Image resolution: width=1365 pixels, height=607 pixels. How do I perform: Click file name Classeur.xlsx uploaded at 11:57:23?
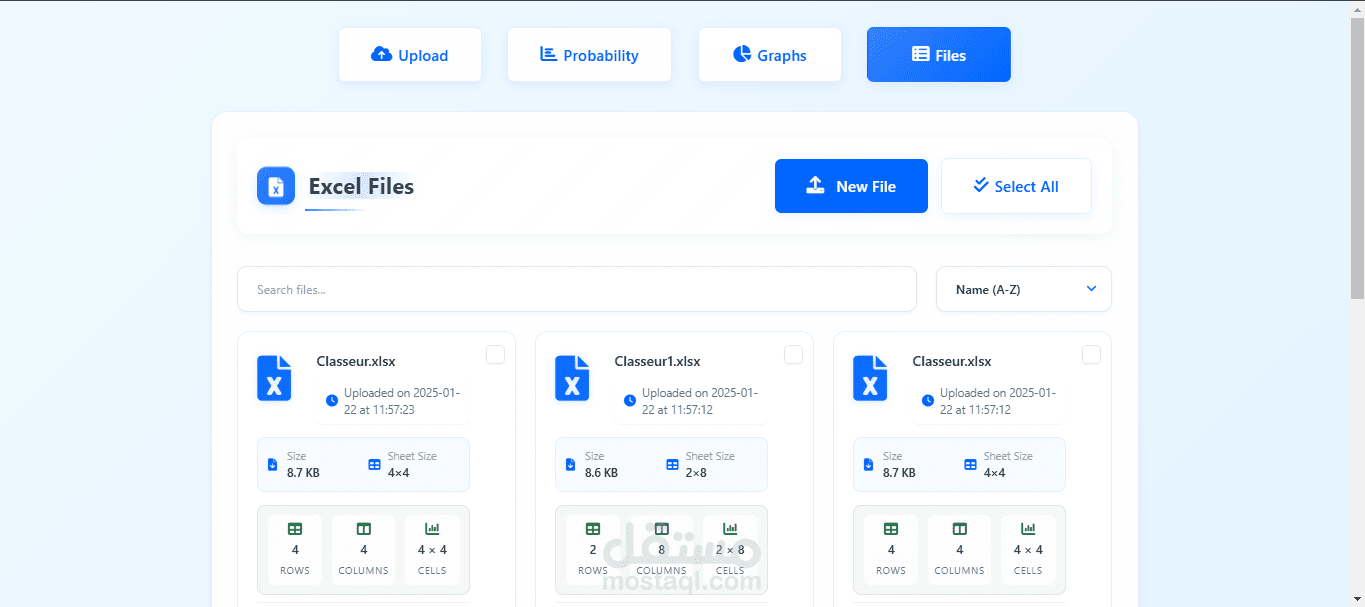coord(356,361)
